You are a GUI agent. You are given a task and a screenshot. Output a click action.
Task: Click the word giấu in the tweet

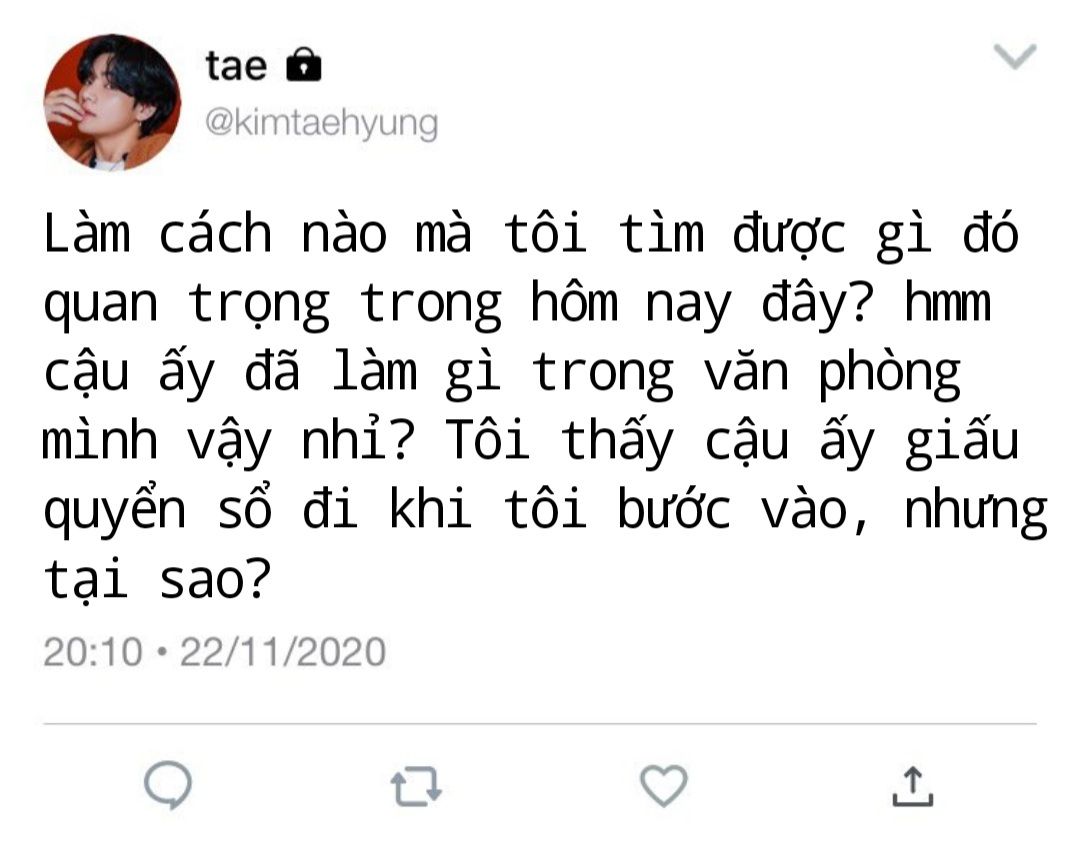pyautogui.click(x=962, y=442)
